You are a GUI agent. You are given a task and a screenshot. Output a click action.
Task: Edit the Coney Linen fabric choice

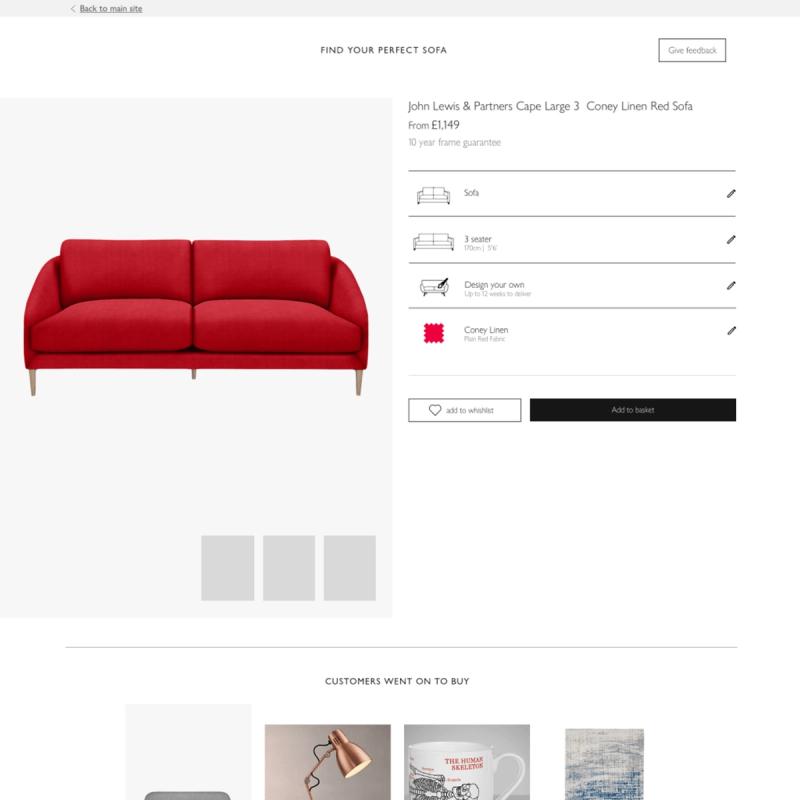click(731, 331)
